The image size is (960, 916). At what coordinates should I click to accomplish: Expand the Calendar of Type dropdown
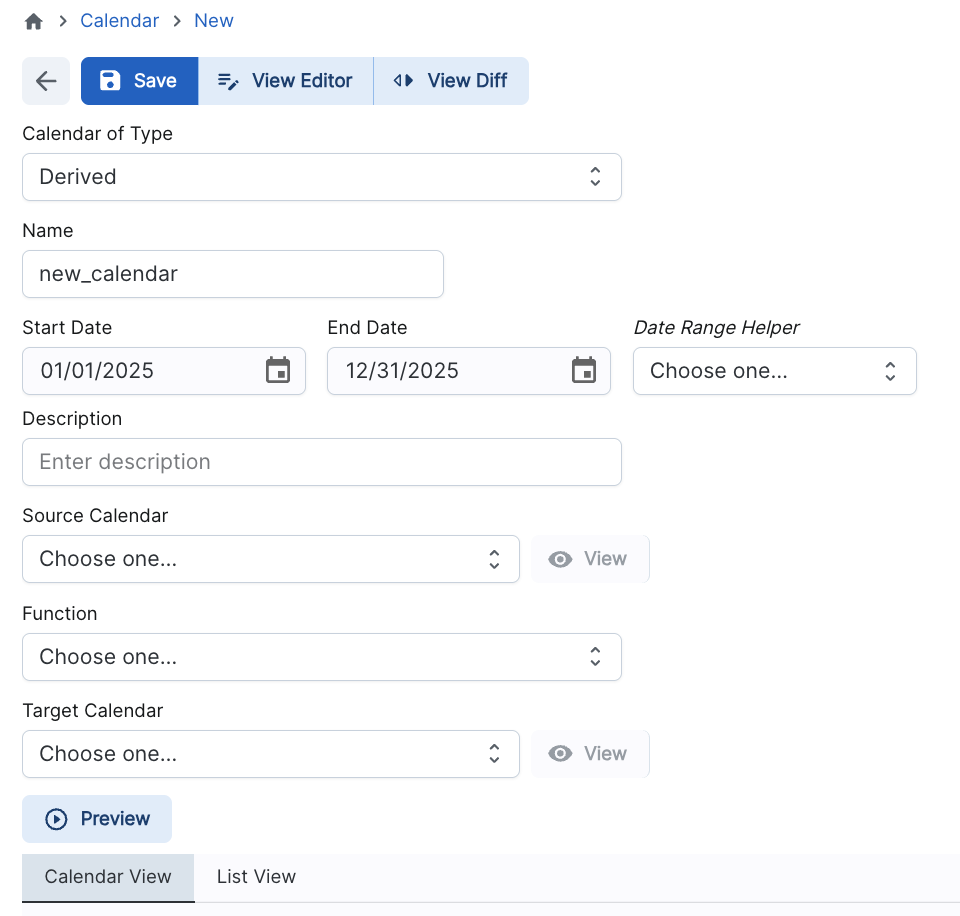(x=321, y=177)
